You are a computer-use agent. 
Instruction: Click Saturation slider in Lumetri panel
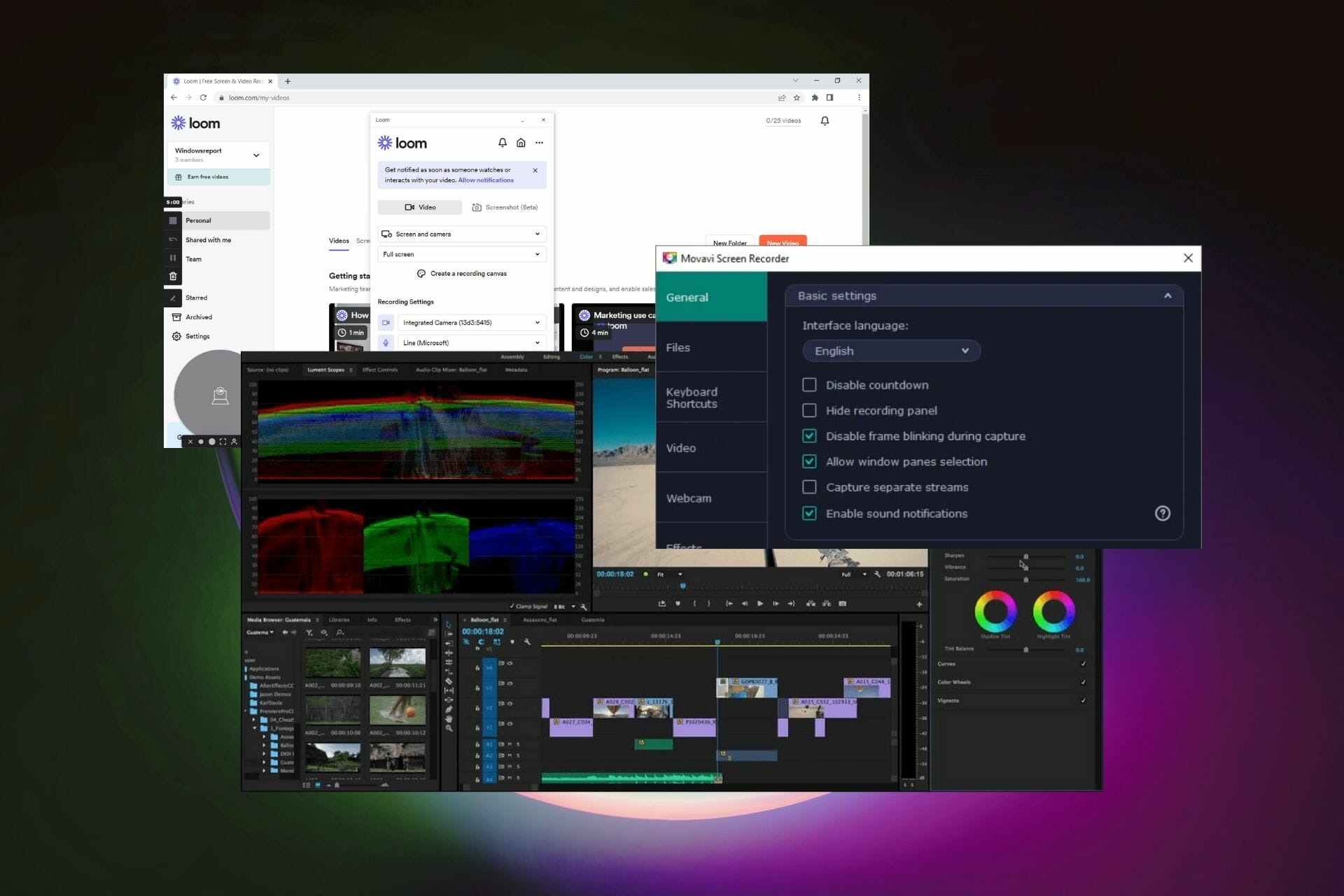coord(1026,580)
